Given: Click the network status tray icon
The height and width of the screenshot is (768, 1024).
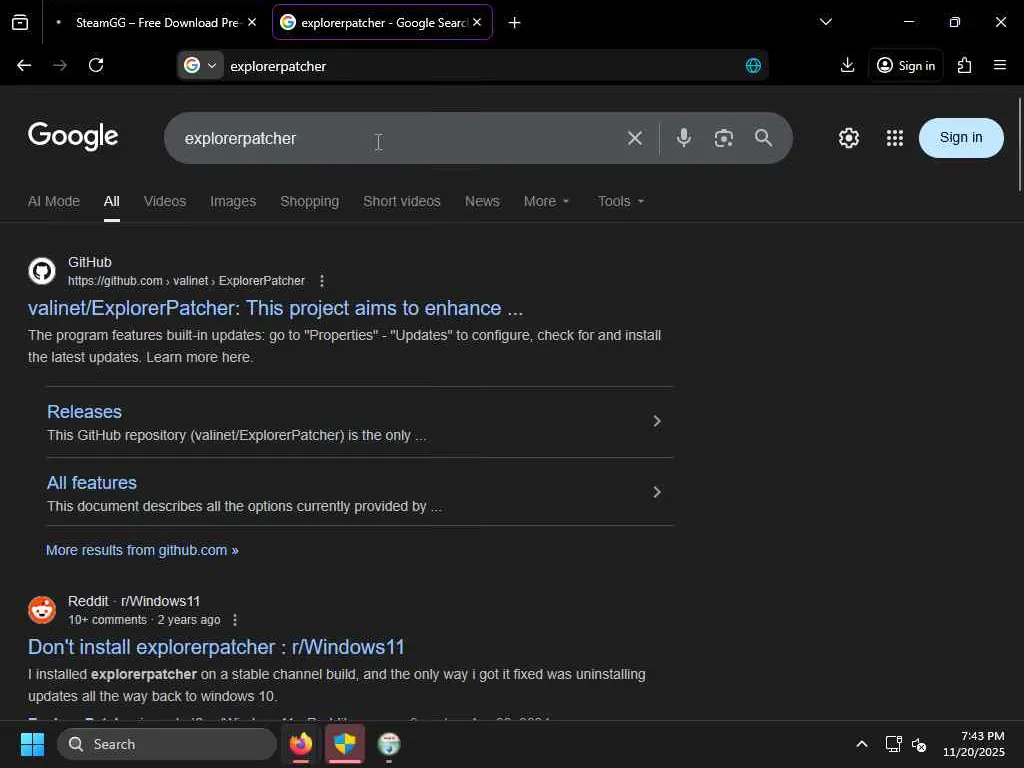Looking at the screenshot, I should (x=893, y=744).
